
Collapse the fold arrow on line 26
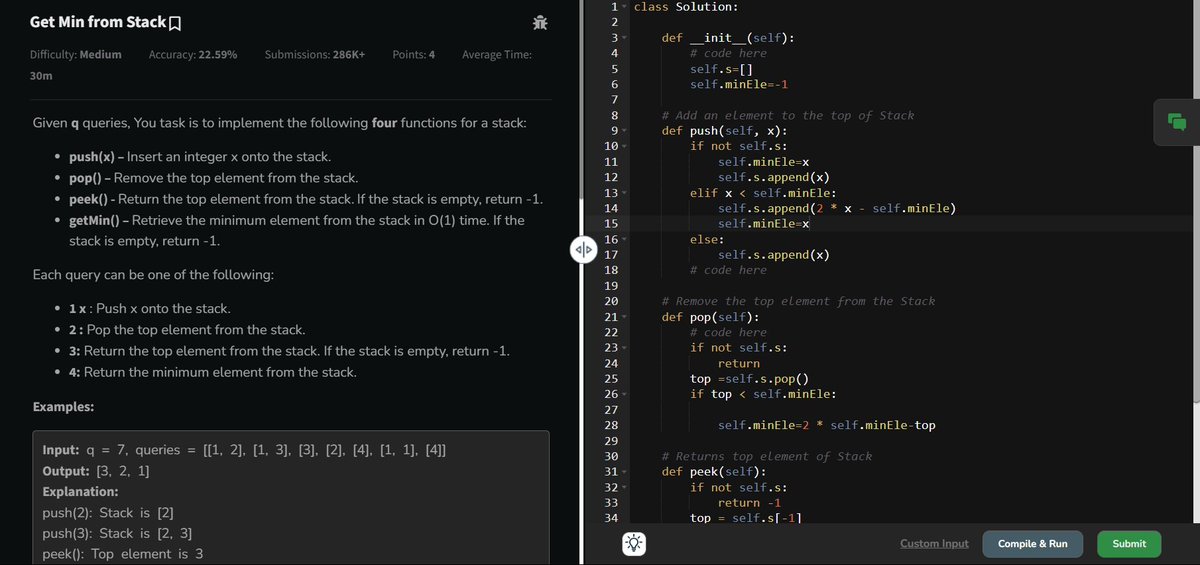click(x=625, y=394)
